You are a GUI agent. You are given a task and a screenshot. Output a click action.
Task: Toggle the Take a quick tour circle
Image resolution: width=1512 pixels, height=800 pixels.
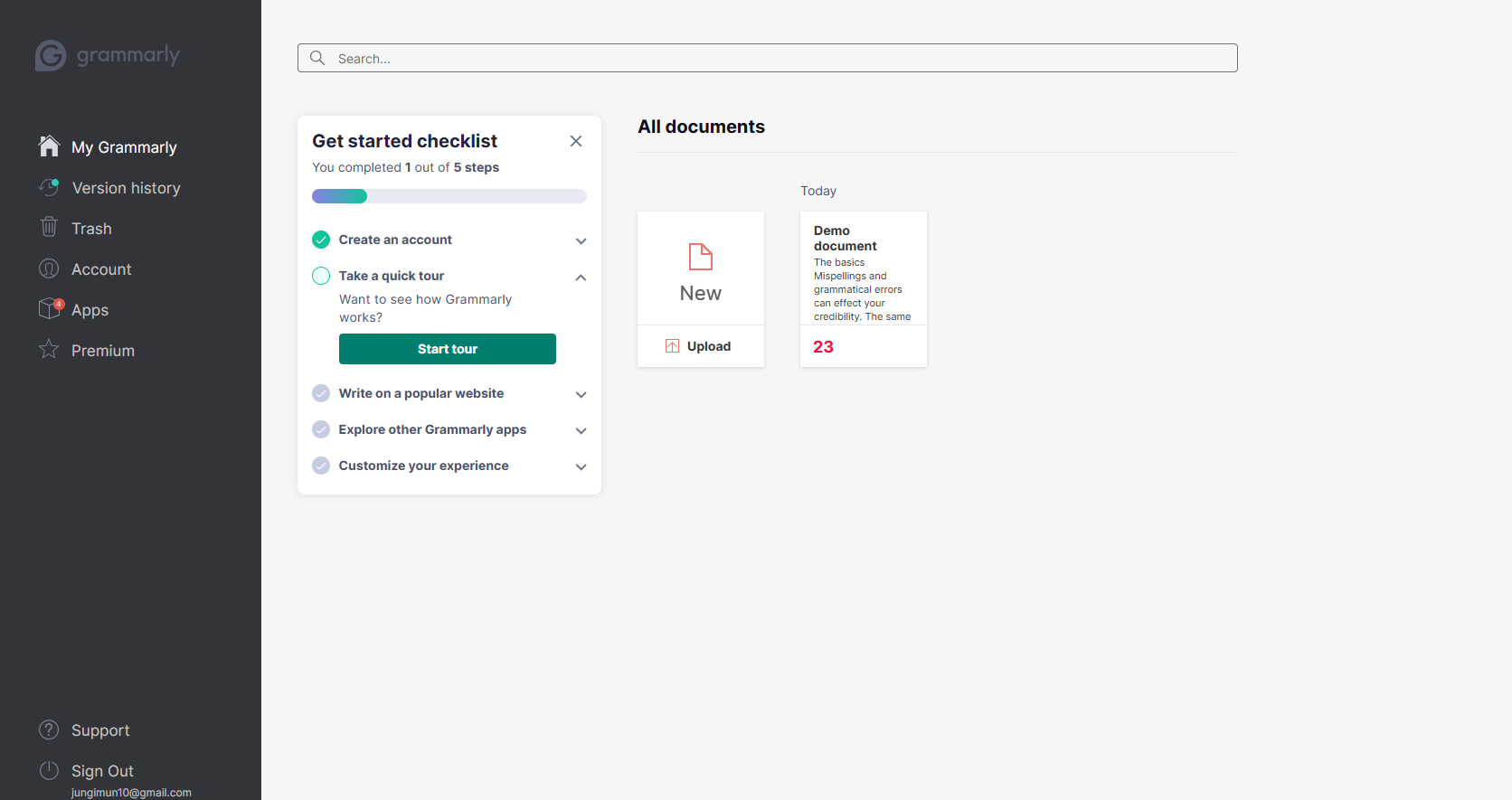[321, 276]
